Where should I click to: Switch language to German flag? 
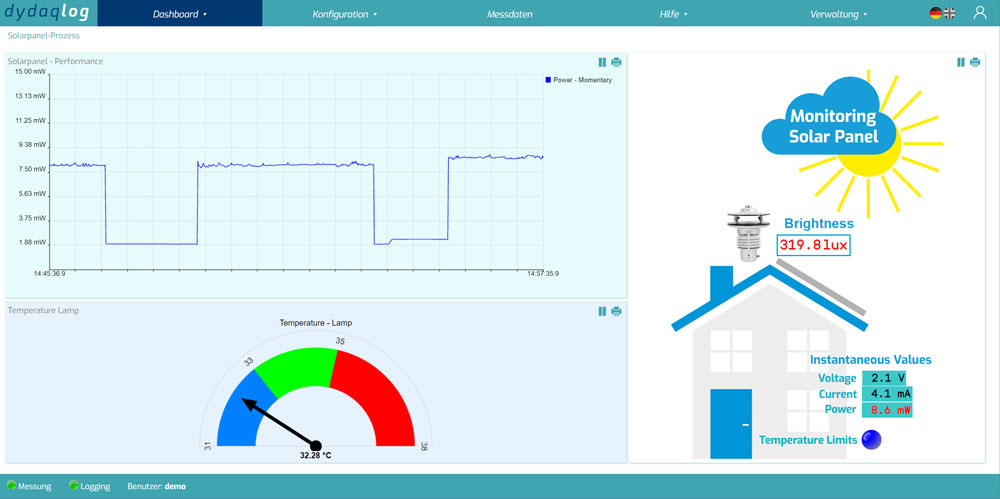[x=936, y=13]
